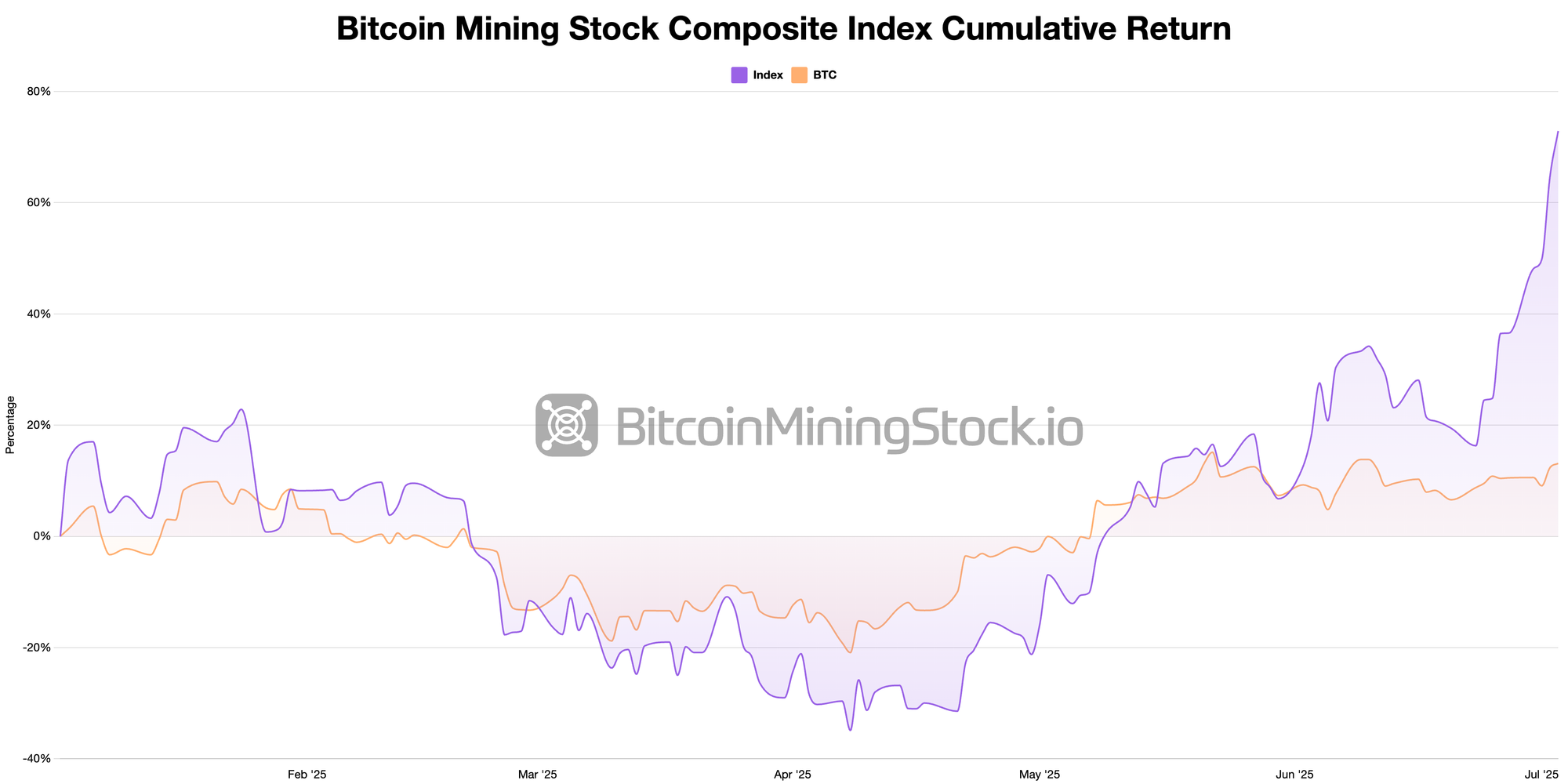The width and height of the screenshot is (1568, 784).
Task: Click the orange BTC legend swatch
Action: tap(799, 75)
